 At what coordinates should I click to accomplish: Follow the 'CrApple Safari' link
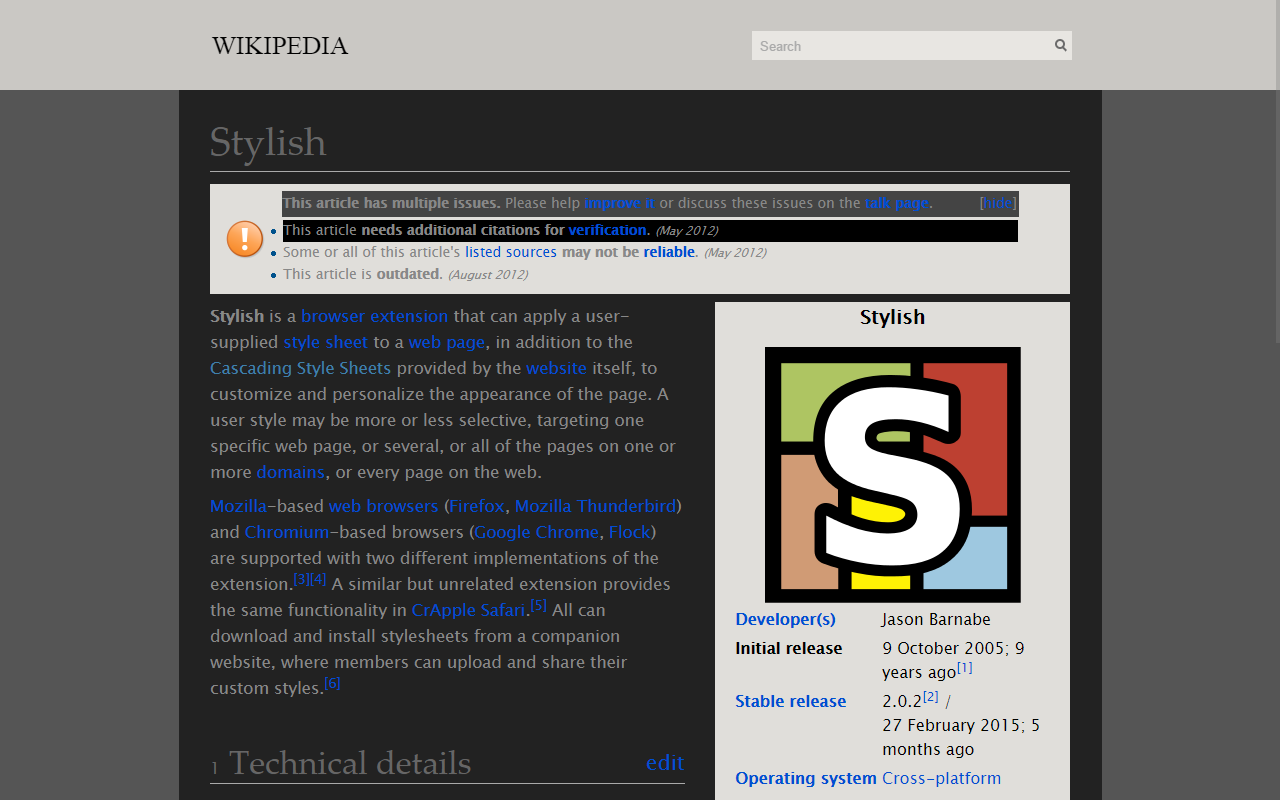point(468,610)
